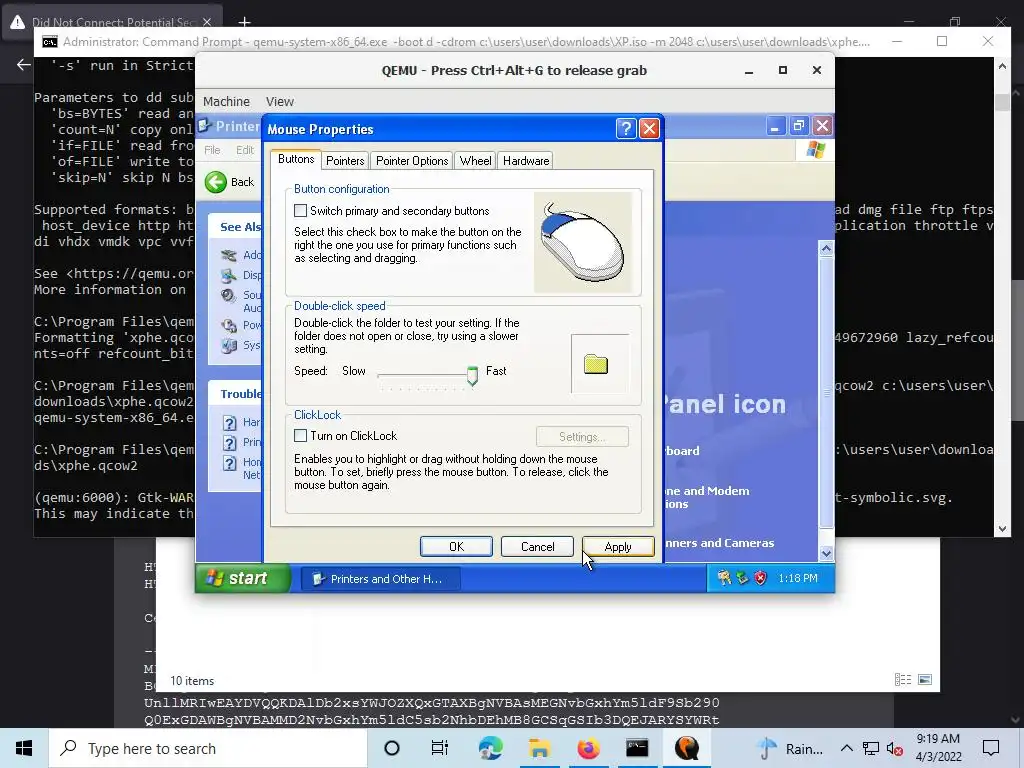Click the QEMU taskbar icon

(x=686, y=748)
